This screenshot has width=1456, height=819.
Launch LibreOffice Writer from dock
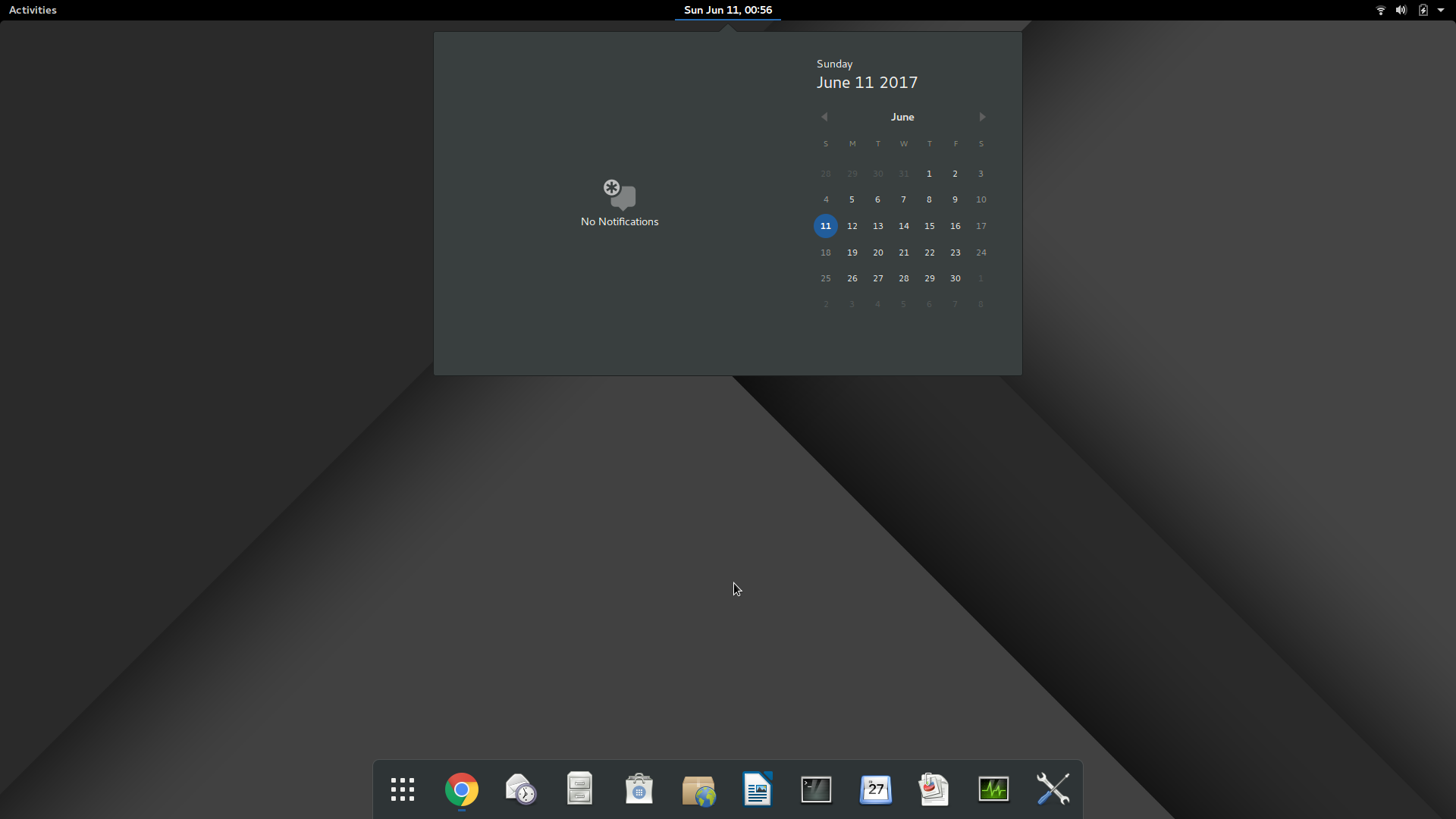point(757,789)
